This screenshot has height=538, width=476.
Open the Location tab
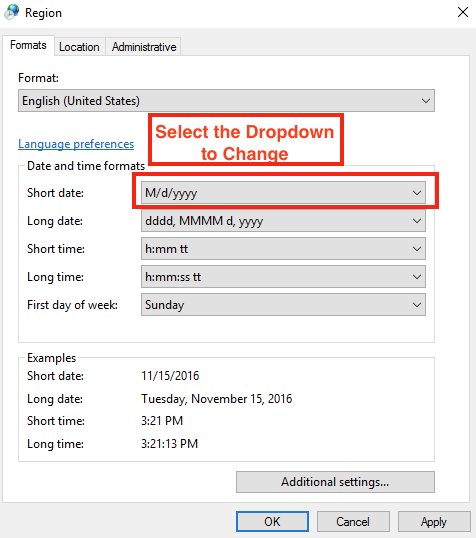point(79,47)
